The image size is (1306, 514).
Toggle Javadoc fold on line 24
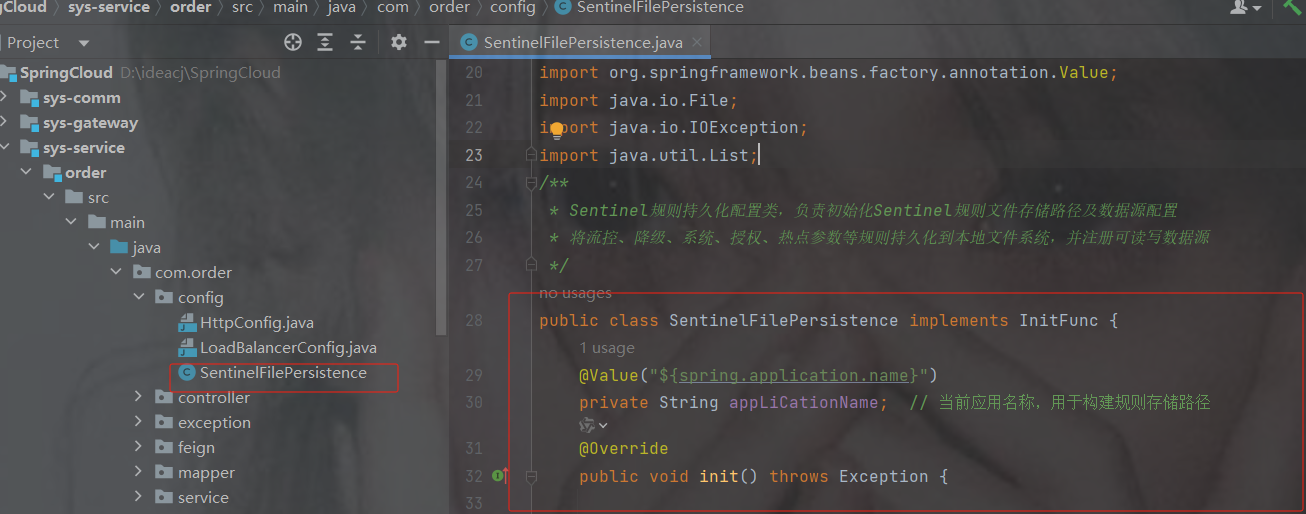click(531, 182)
